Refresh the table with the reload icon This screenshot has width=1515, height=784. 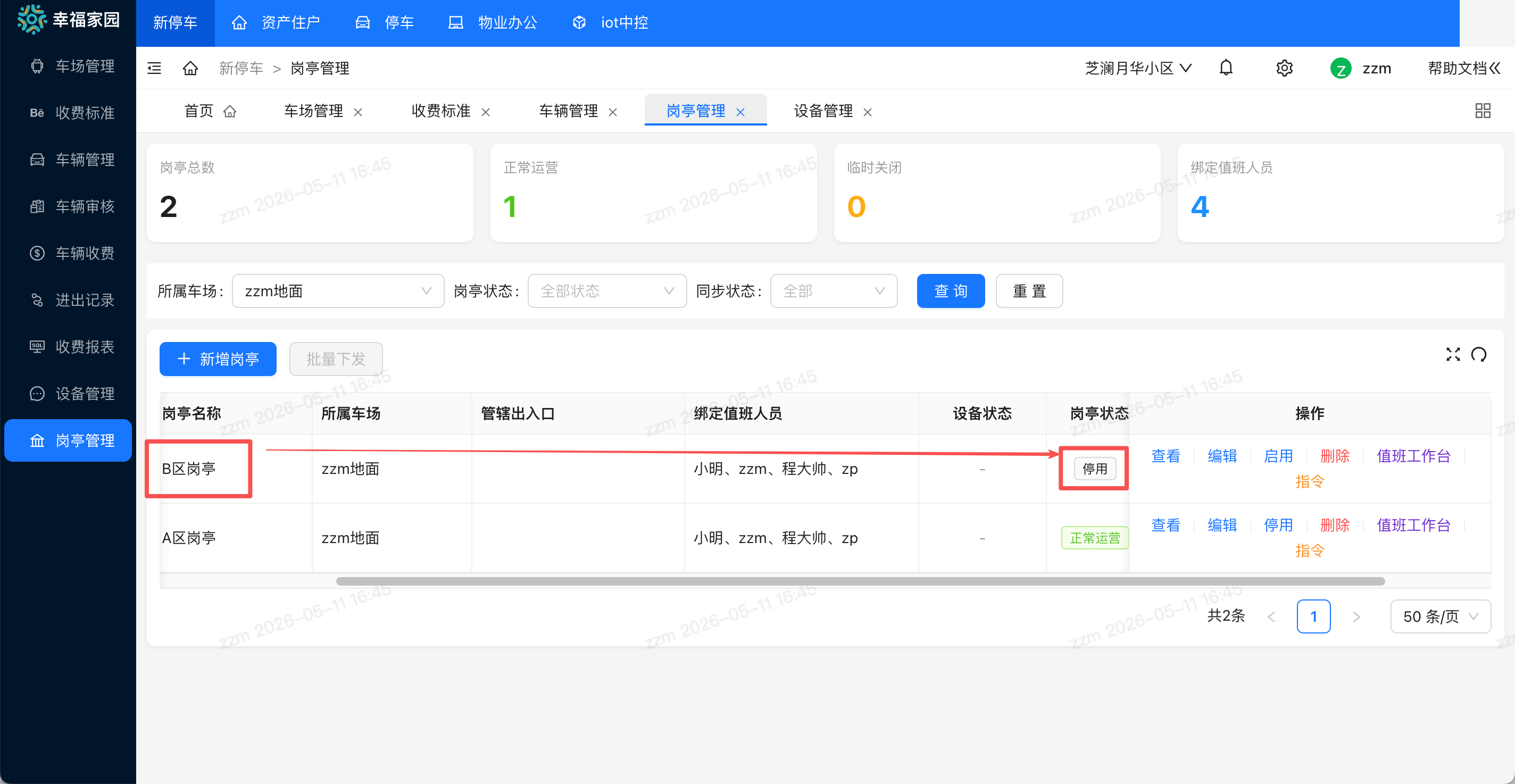pyautogui.click(x=1478, y=354)
